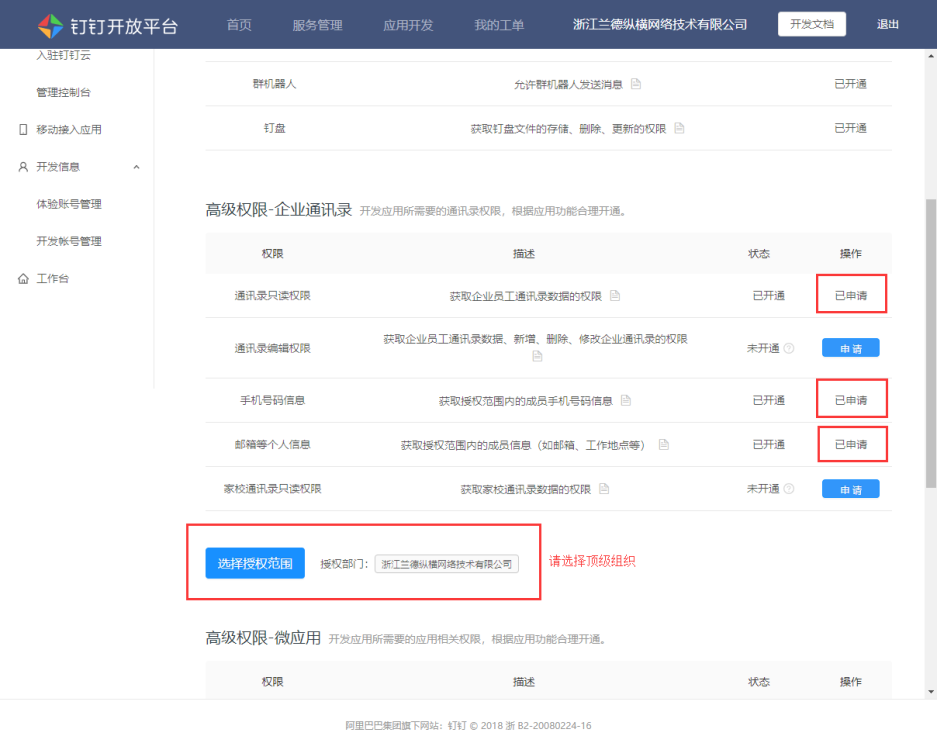The width and height of the screenshot is (937, 750).
Task: Open doc icon for 家校通讯录只读权限 description
Action: click(604, 489)
